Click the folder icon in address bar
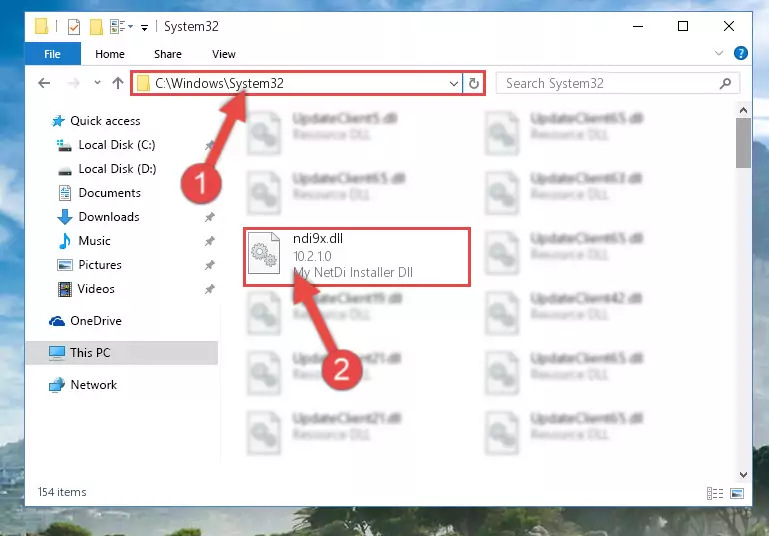The image size is (769, 536). pyautogui.click(x=143, y=83)
